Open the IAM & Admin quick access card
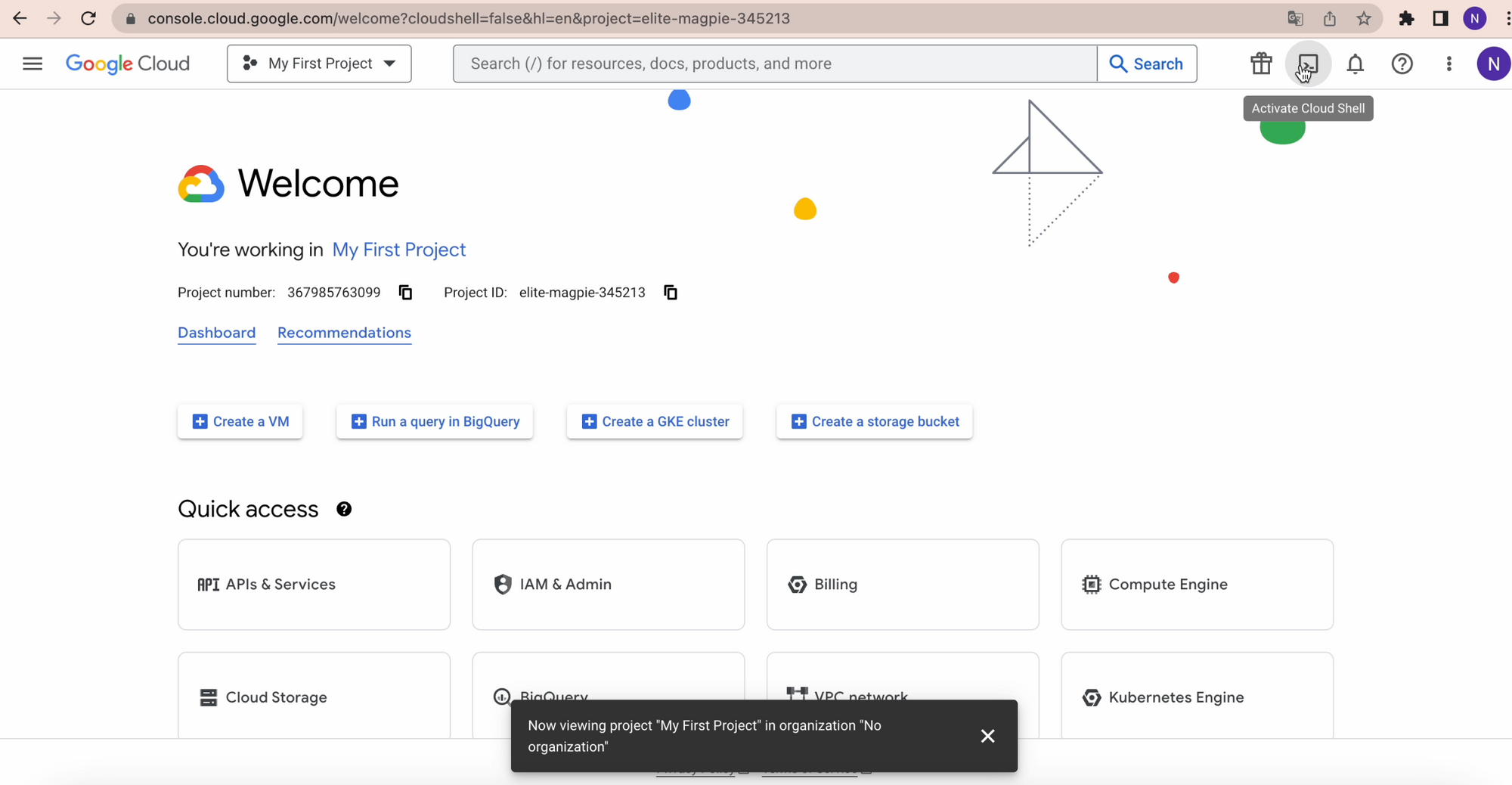1512x785 pixels. click(608, 585)
